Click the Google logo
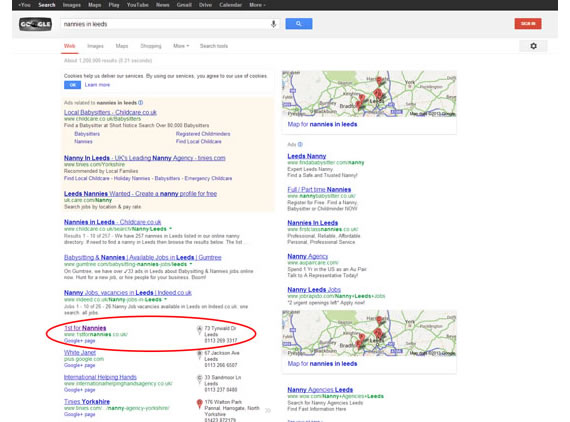 click(35, 24)
